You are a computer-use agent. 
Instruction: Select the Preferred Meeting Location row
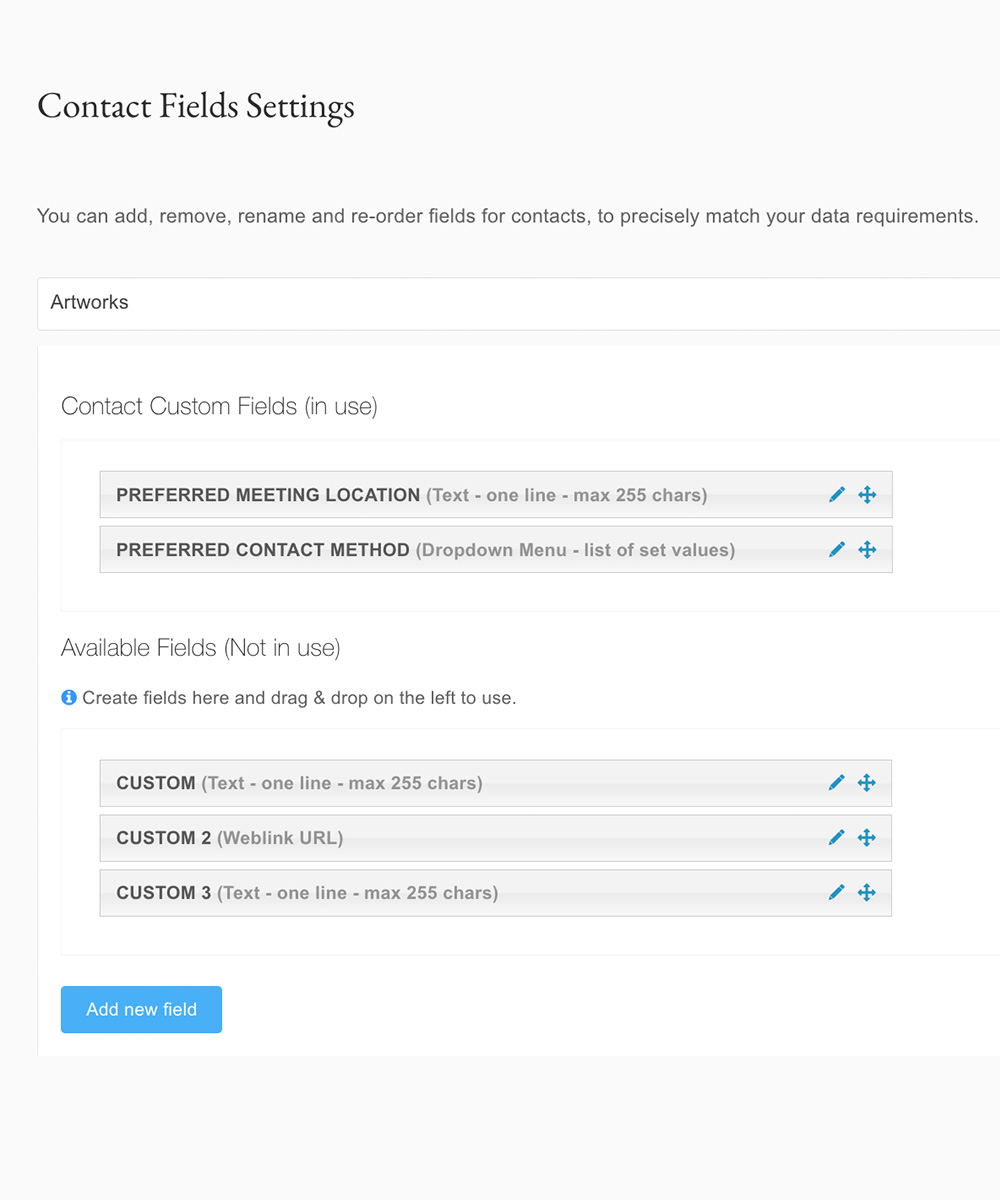(x=496, y=494)
